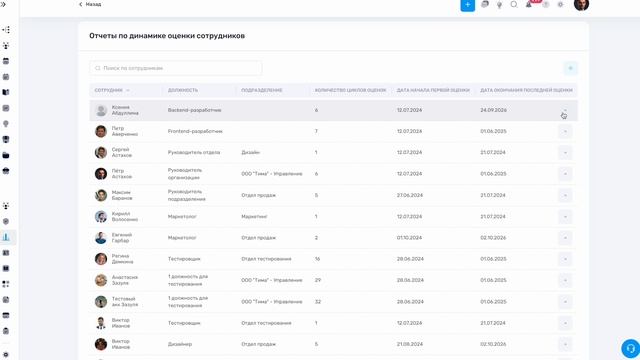Open row actions for Регина Демкина
Viewport: 640px width, 360px height.
(565, 259)
